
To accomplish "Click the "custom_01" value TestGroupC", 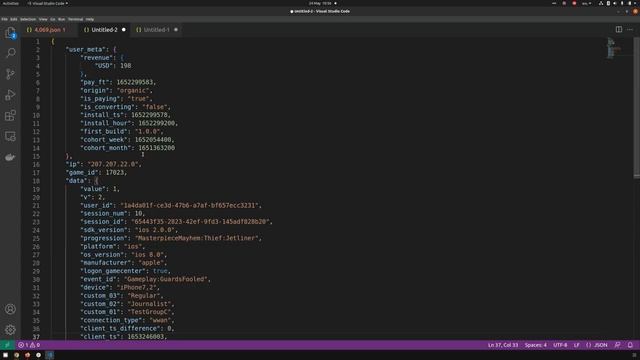I will coord(149,312).
